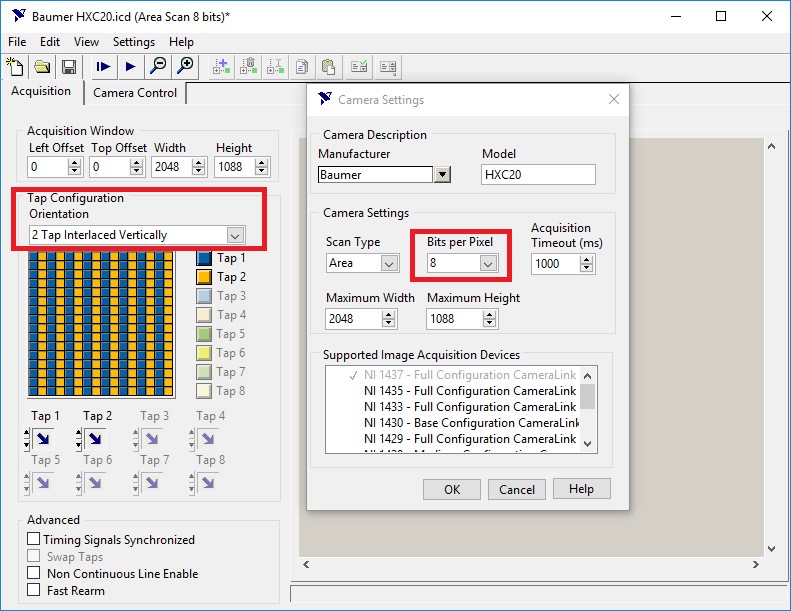Click the Save floppy disk icon
The image size is (791, 611).
click(69, 67)
